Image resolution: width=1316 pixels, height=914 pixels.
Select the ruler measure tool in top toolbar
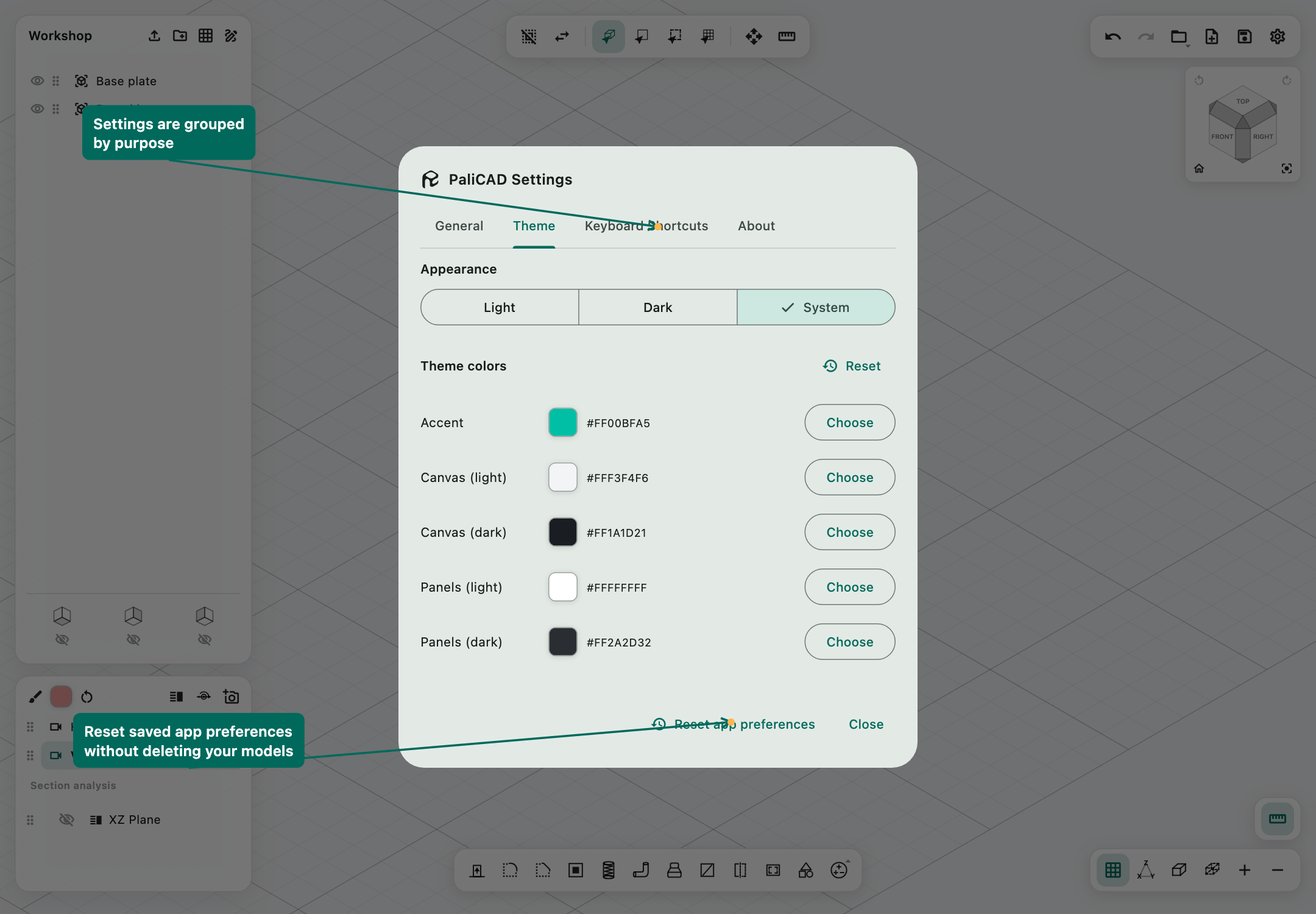click(x=787, y=37)
